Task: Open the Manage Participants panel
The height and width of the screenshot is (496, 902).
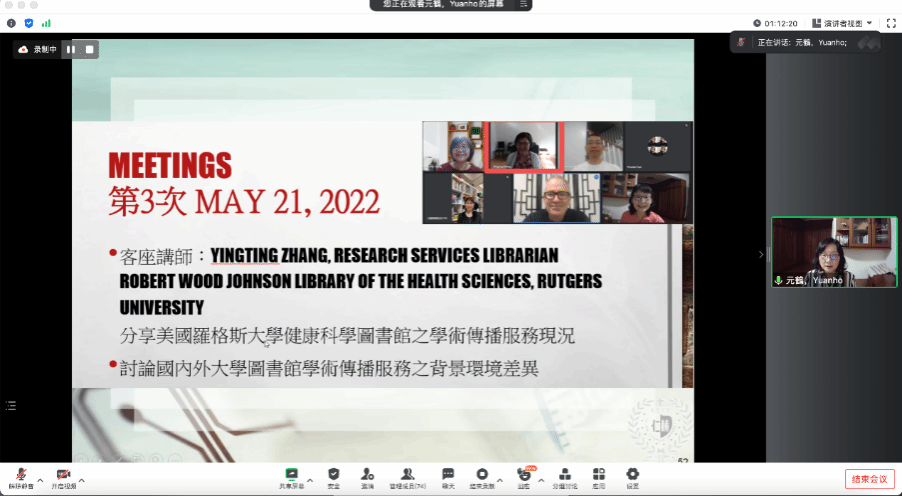Action: point(407,477)
